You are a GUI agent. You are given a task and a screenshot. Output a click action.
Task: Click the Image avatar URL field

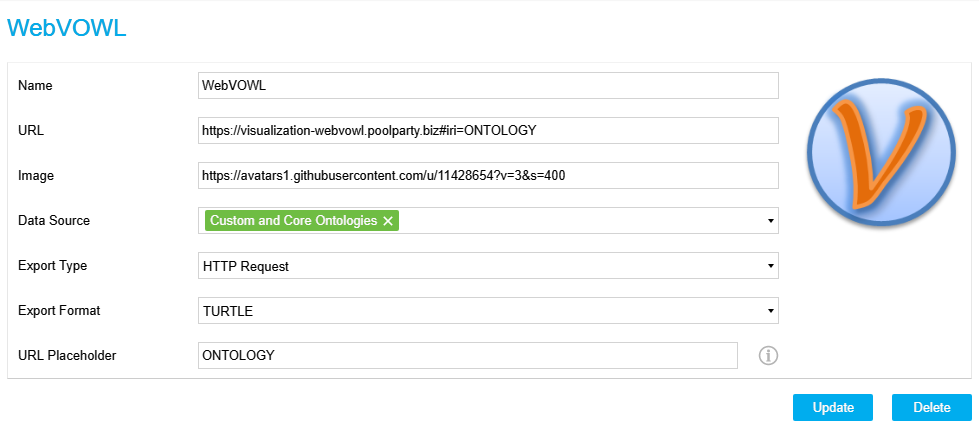[x=488, y=176]
